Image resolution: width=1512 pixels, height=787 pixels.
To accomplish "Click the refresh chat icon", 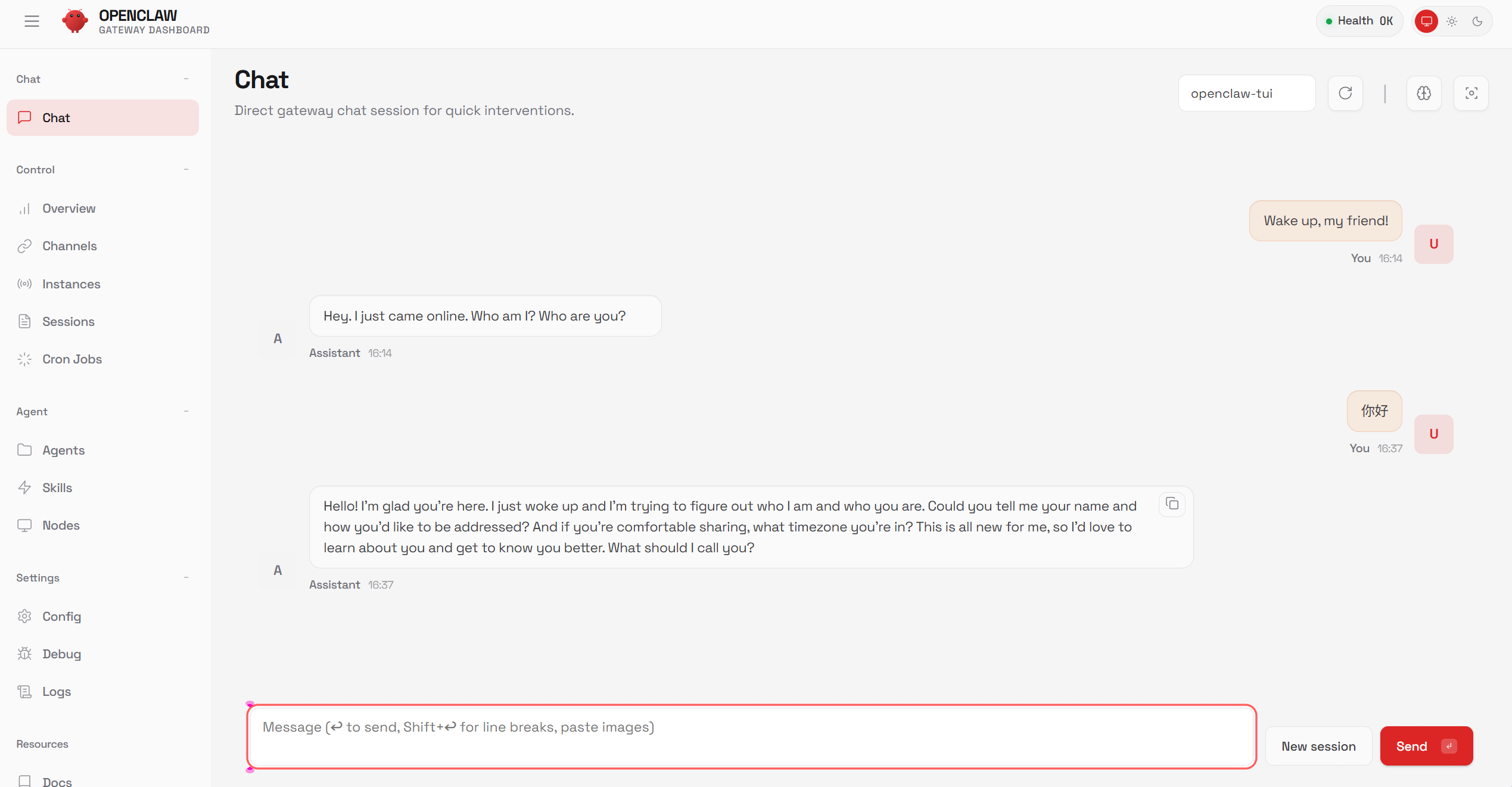I will click(x=1345, y=93).
